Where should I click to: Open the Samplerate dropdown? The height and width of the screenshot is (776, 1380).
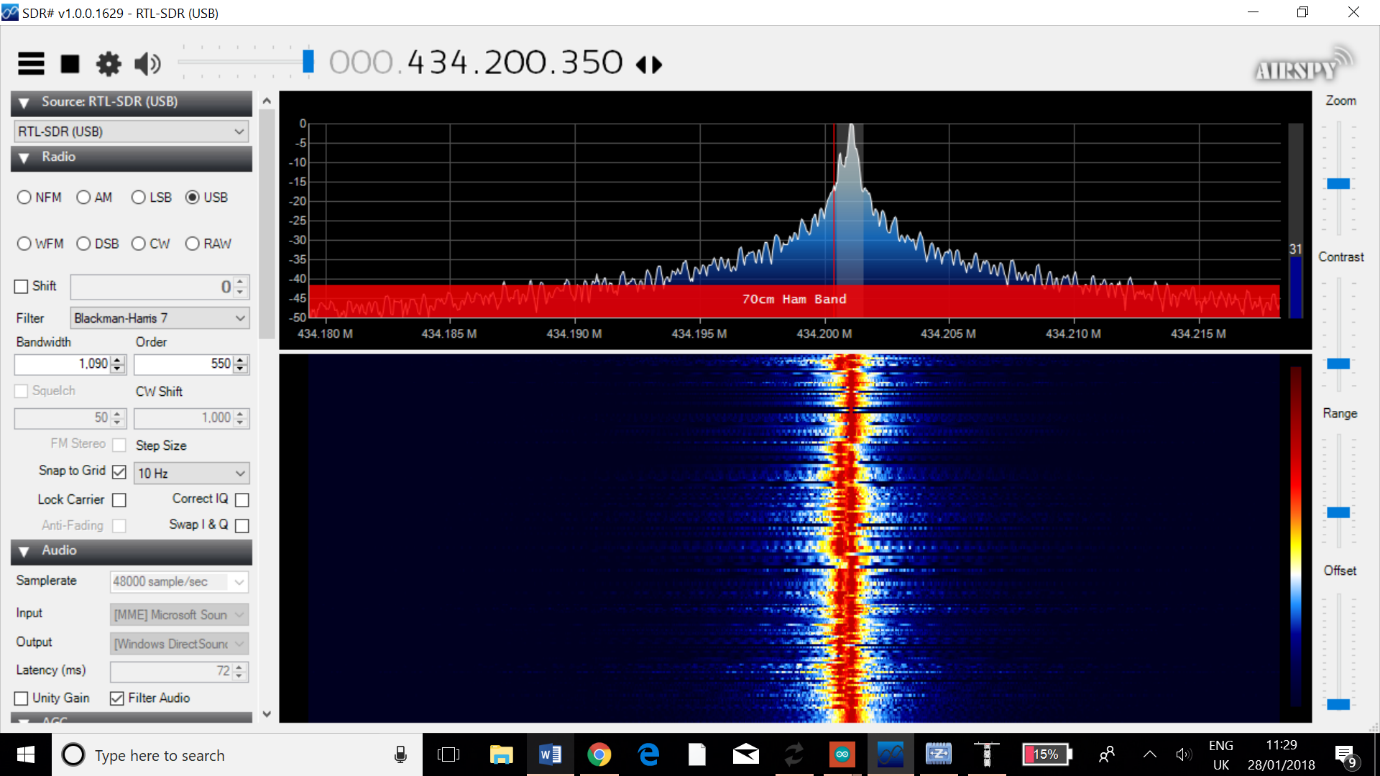point(179,582)
